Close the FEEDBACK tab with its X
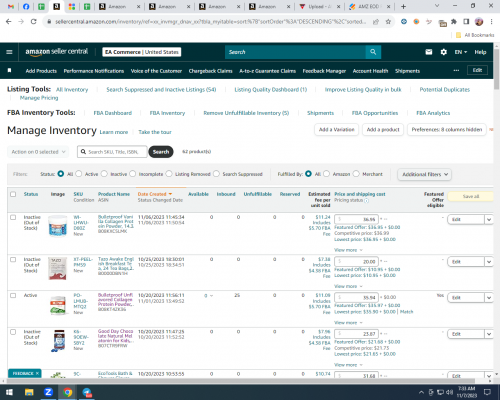This screenshot has height=400, width=500. point(37,373)
